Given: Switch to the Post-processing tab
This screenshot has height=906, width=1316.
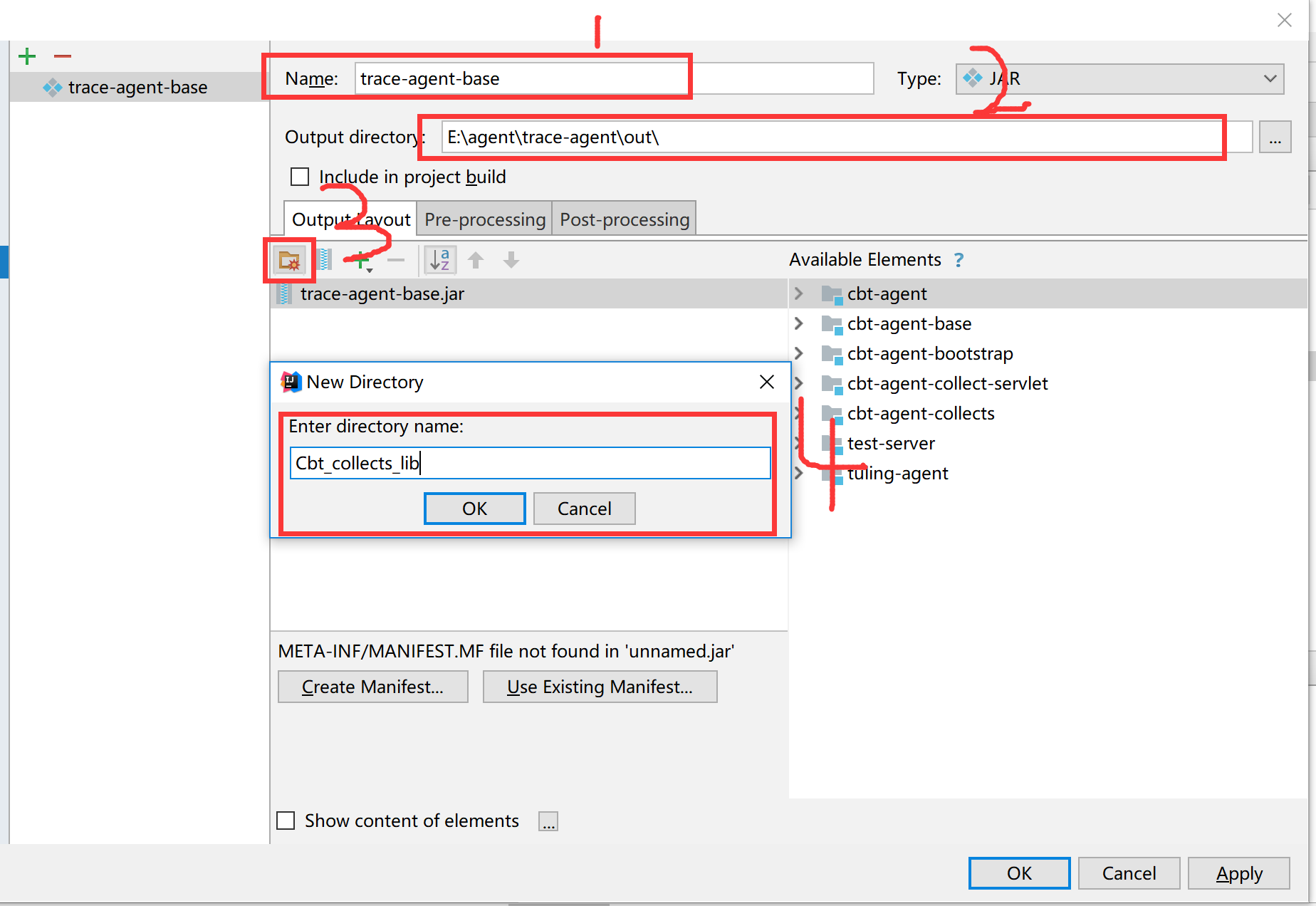Looking at the screenshot, I should 624,219.
